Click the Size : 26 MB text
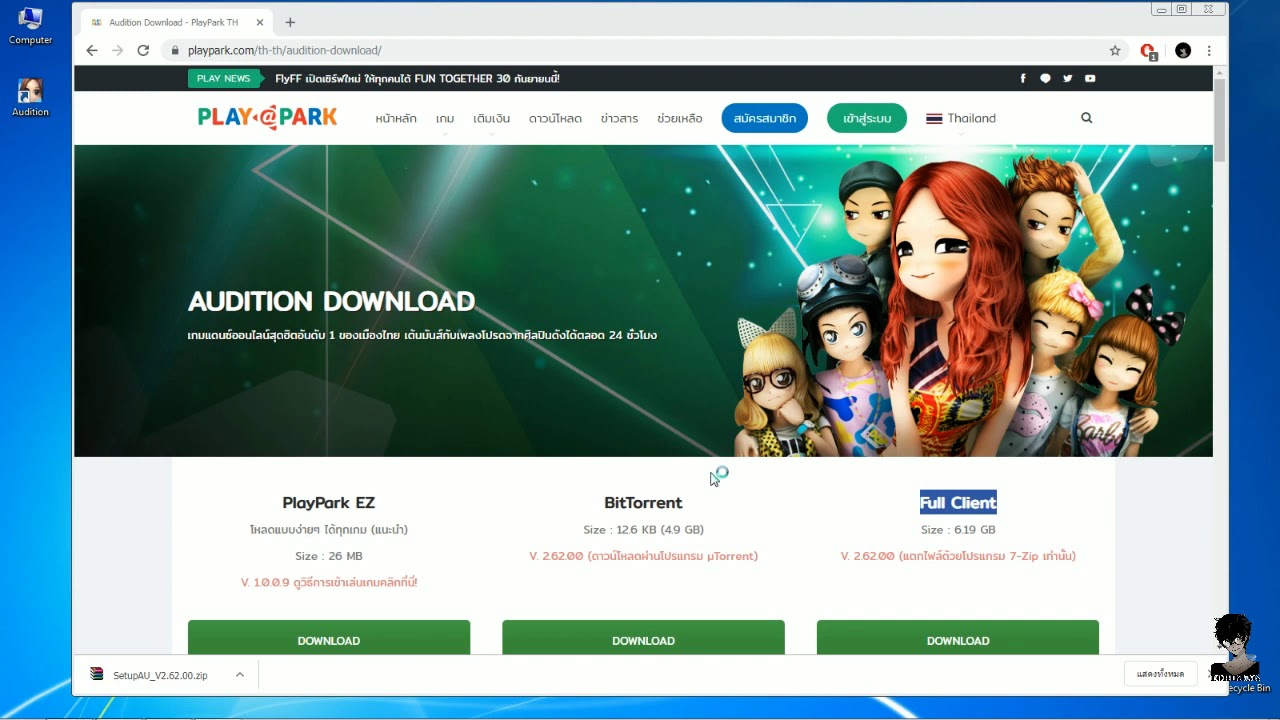Screen dimensions: 1280x720 click(329, 556)
